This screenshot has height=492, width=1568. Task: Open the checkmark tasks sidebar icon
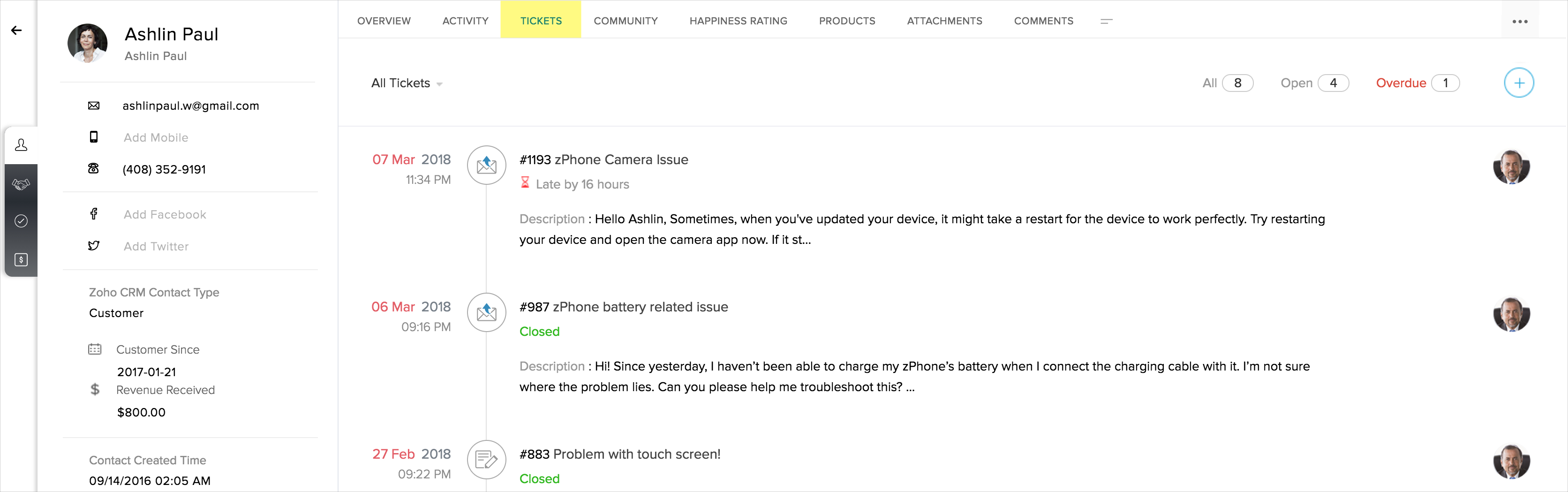point(21,221)
